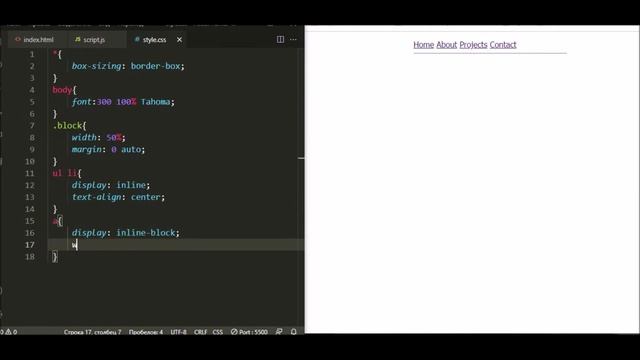Open the feedback icon in status bar
Viewport: 640px width, 360px height.
279,332
